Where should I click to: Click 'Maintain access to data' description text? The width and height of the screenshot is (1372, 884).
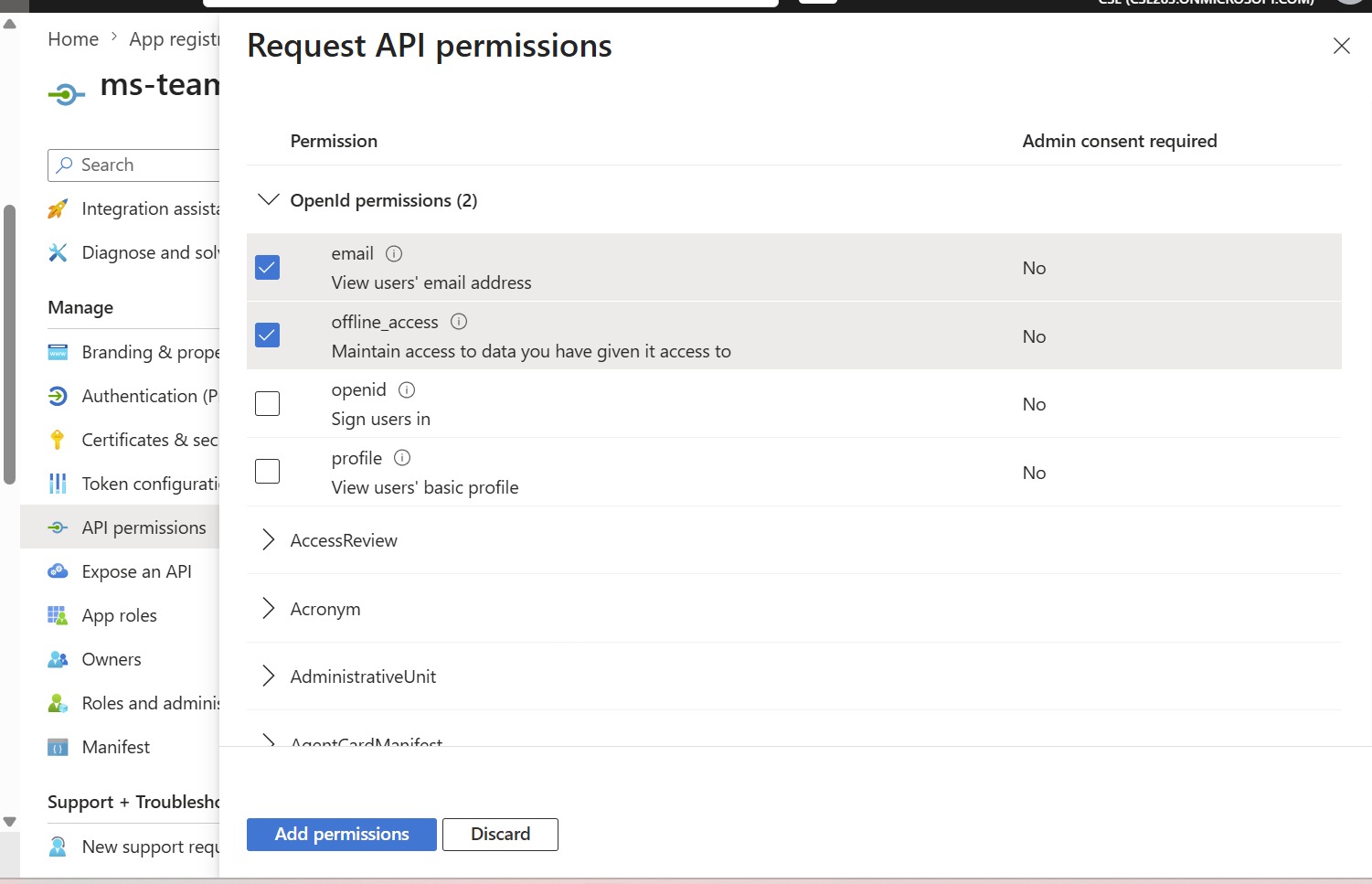[x=531, y=351]
